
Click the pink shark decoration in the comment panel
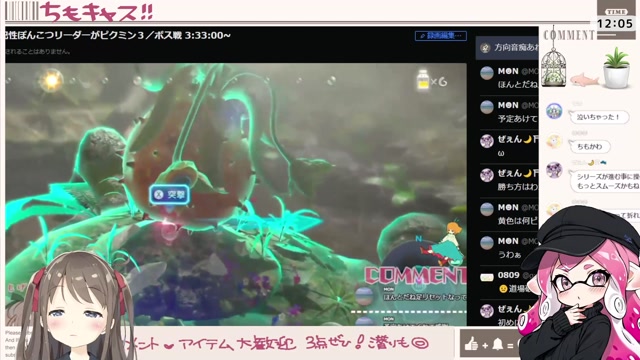click(x=584, y=79)
